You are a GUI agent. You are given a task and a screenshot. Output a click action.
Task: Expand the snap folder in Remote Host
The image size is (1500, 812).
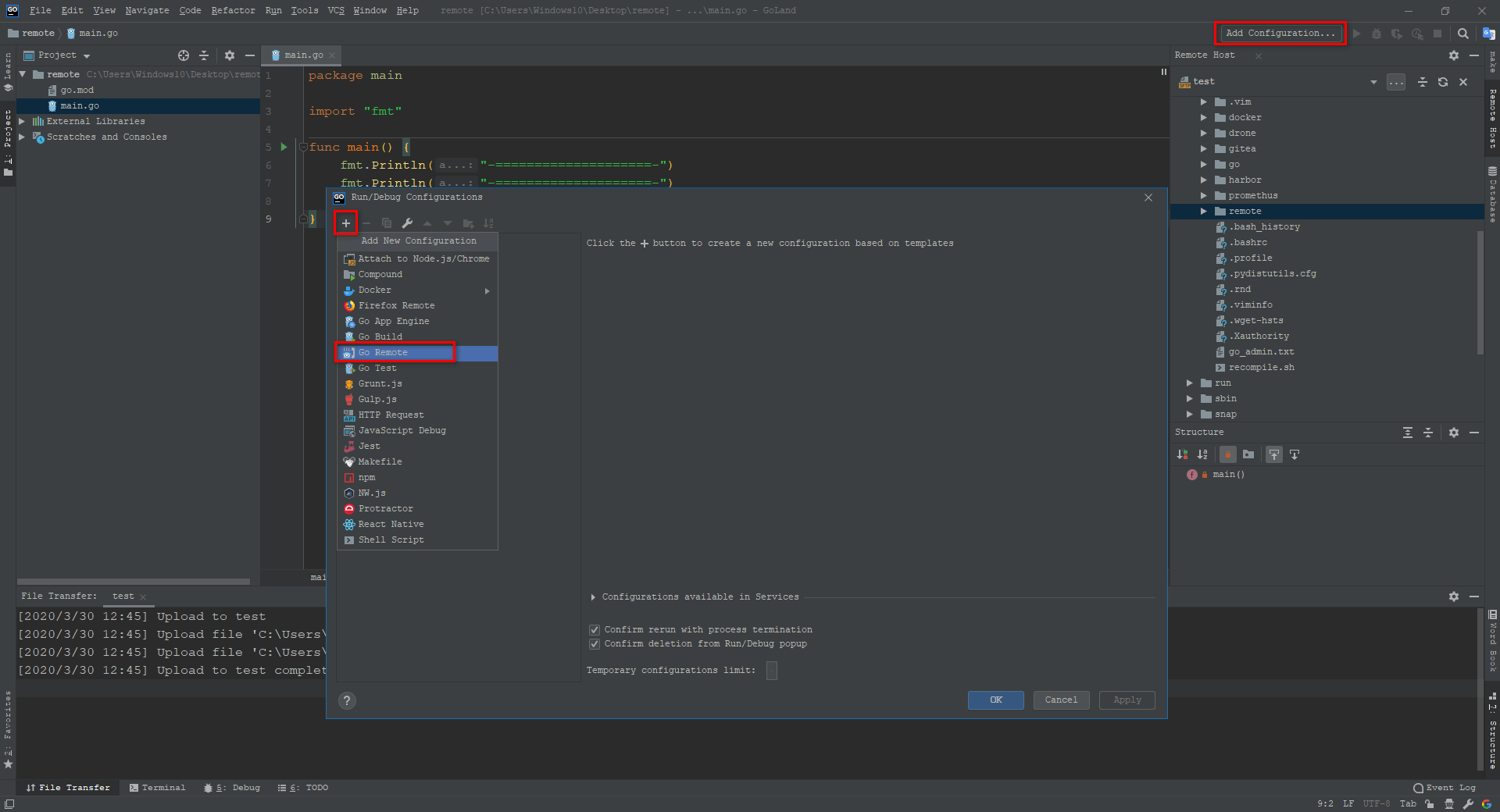pos(1190,415)
